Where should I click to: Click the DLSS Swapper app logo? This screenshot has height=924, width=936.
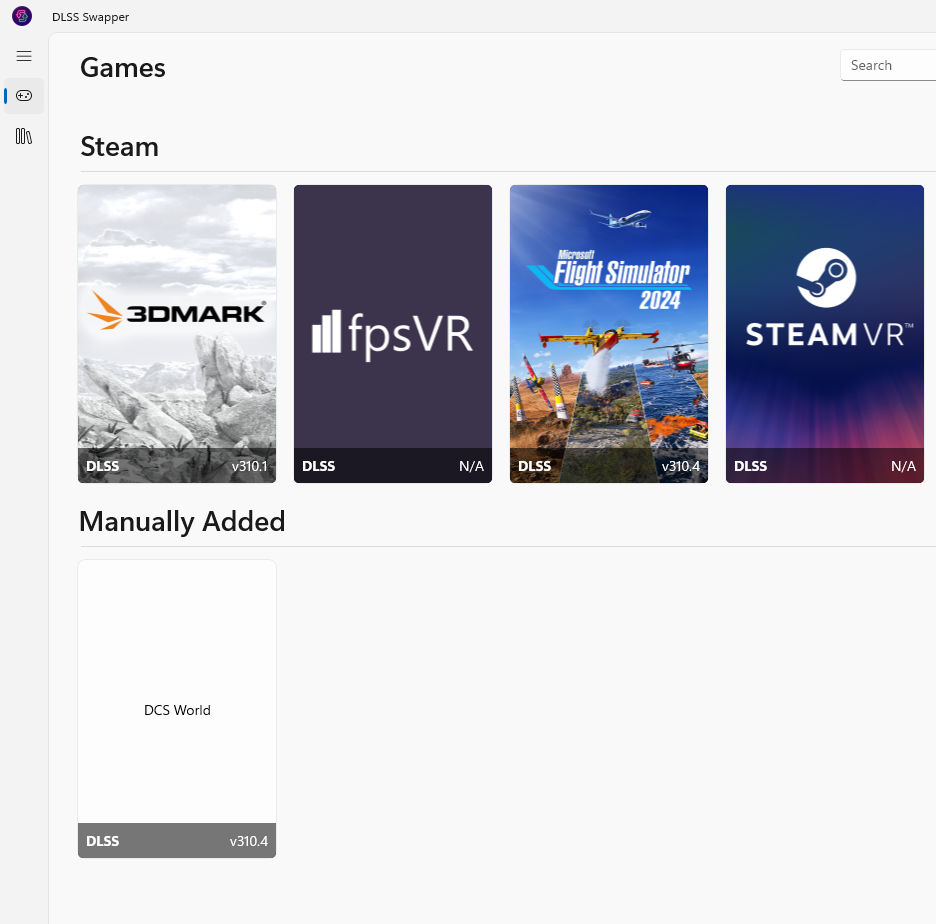22,16
